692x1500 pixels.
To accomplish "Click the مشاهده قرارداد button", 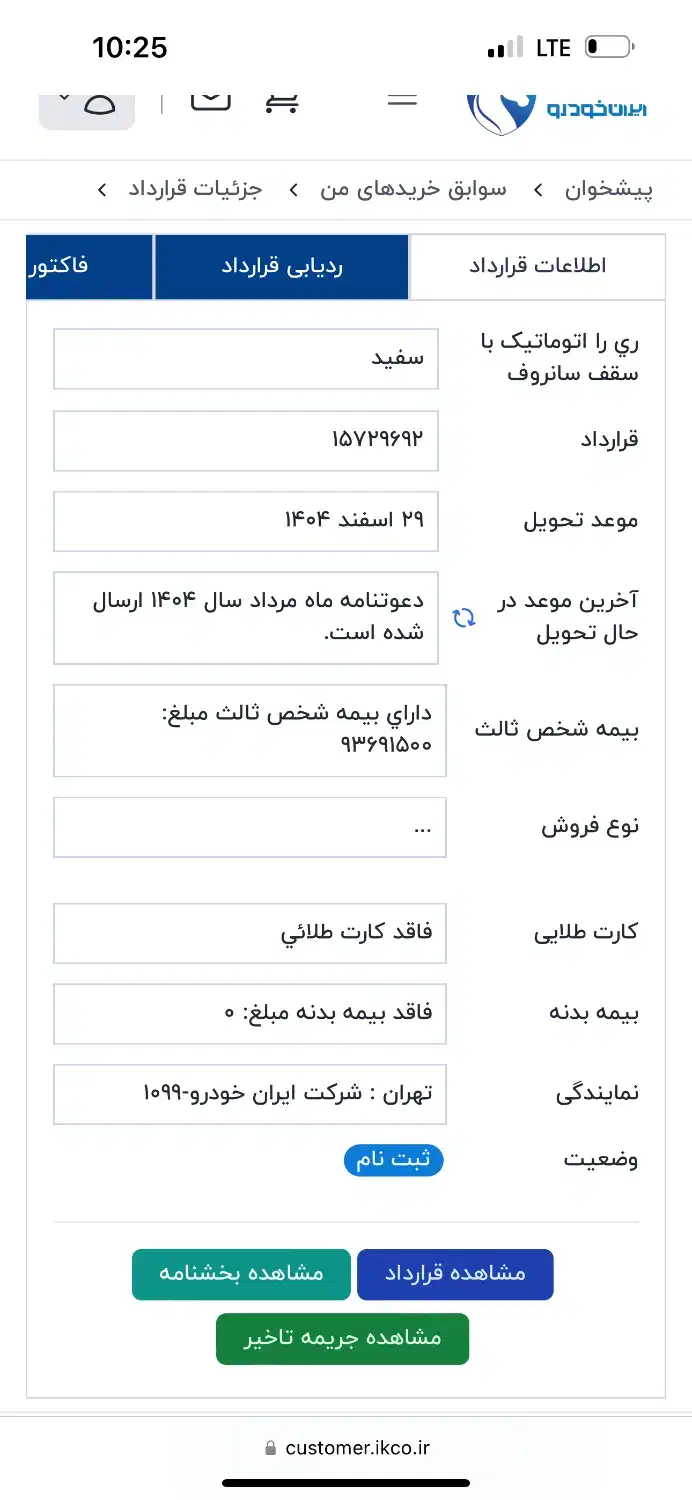I will [455, 1274].
